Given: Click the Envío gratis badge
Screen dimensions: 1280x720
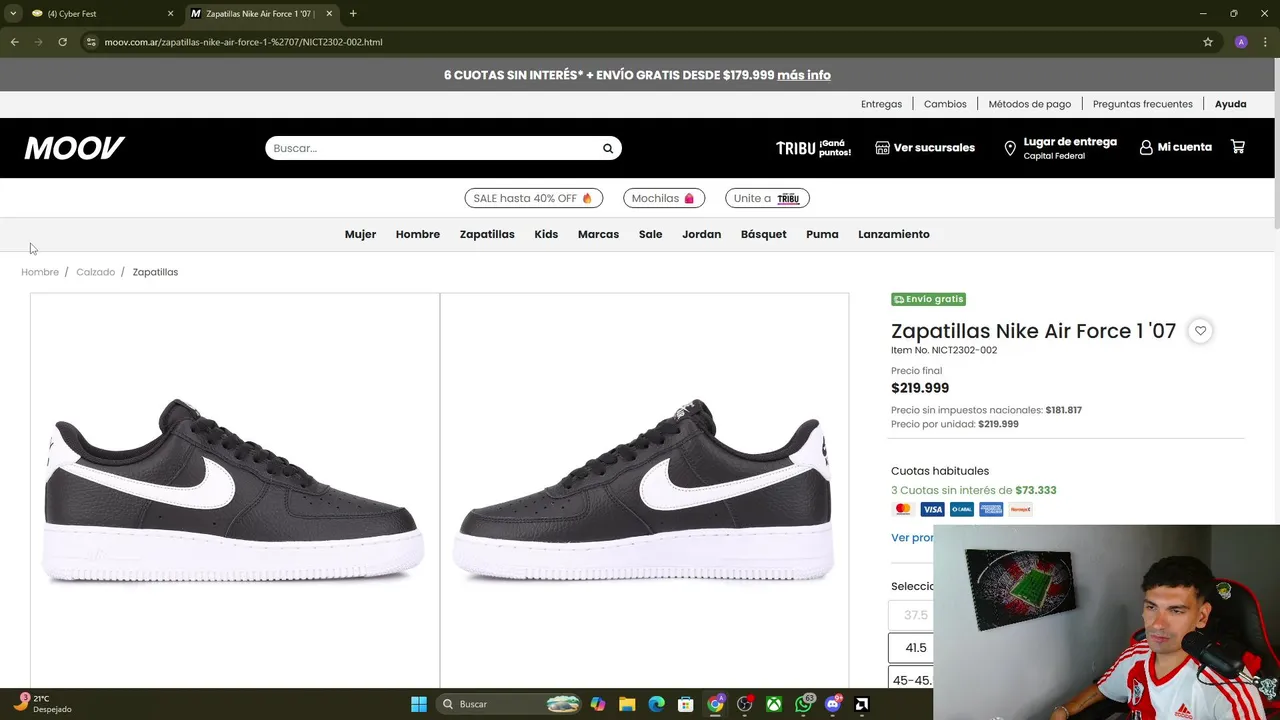Looking at the screenshot, I should (x=928, y=299).
